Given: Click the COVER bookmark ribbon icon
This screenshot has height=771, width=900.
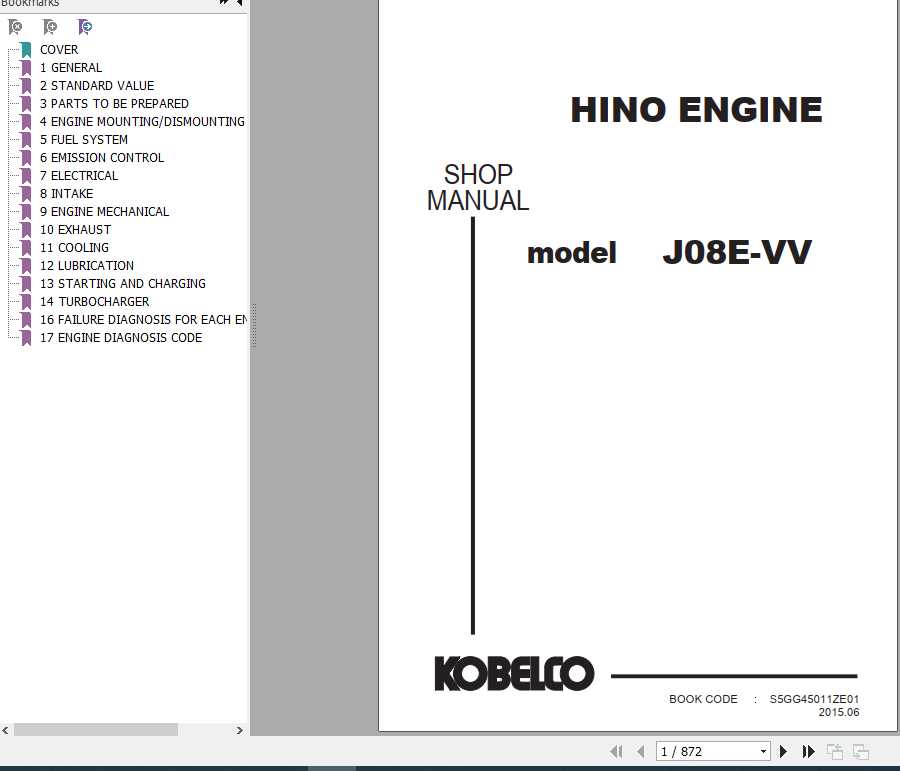Looking at the screenshot, I should tap(26, 50).
